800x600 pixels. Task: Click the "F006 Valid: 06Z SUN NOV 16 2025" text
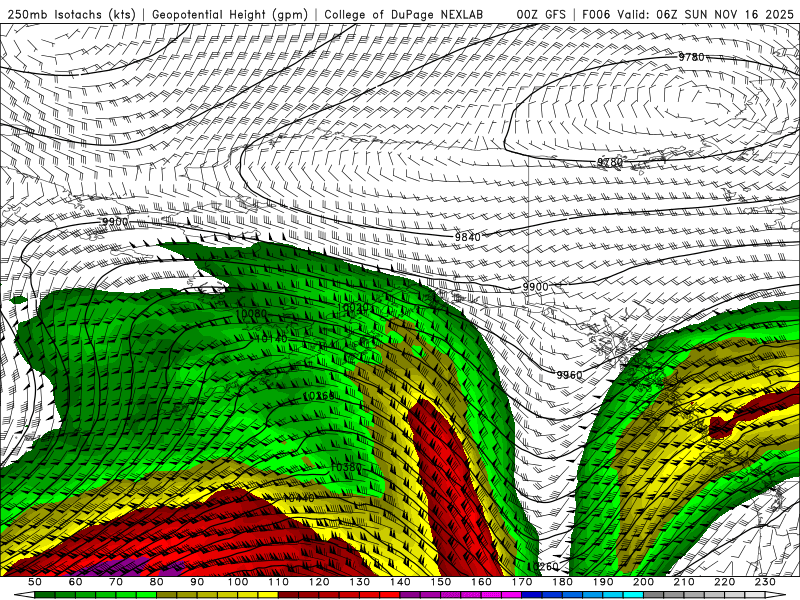[x=688, y=14]
